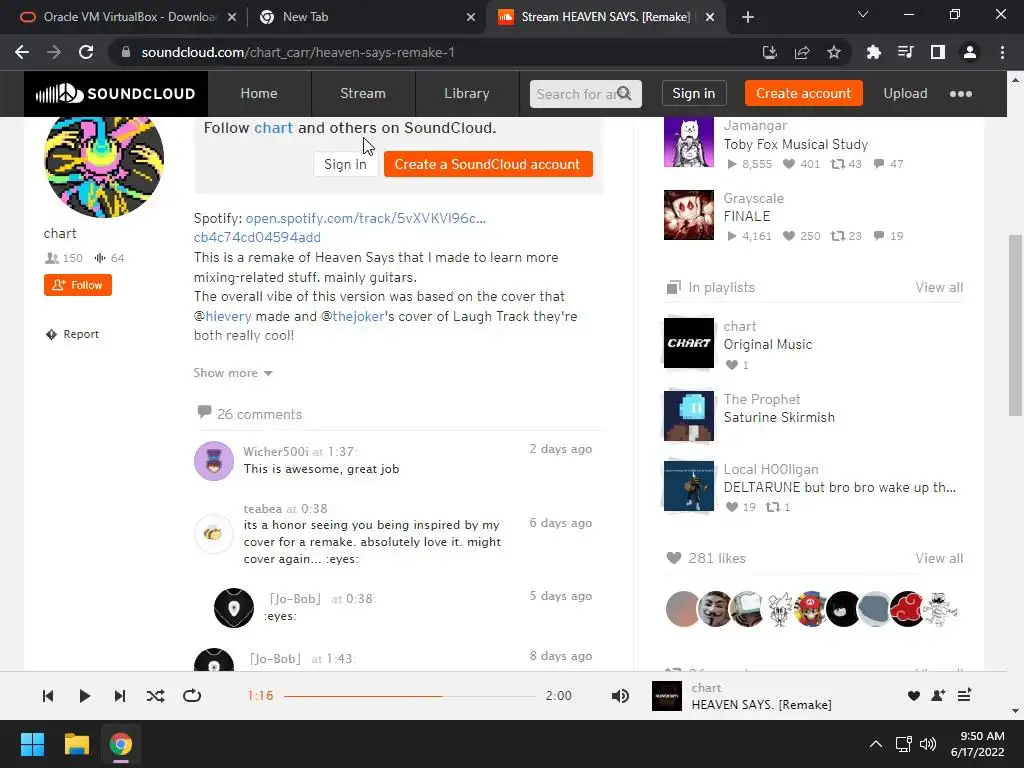The image size is (1024, 768).
Task: Go back in browser history
Action: [22, 52]
